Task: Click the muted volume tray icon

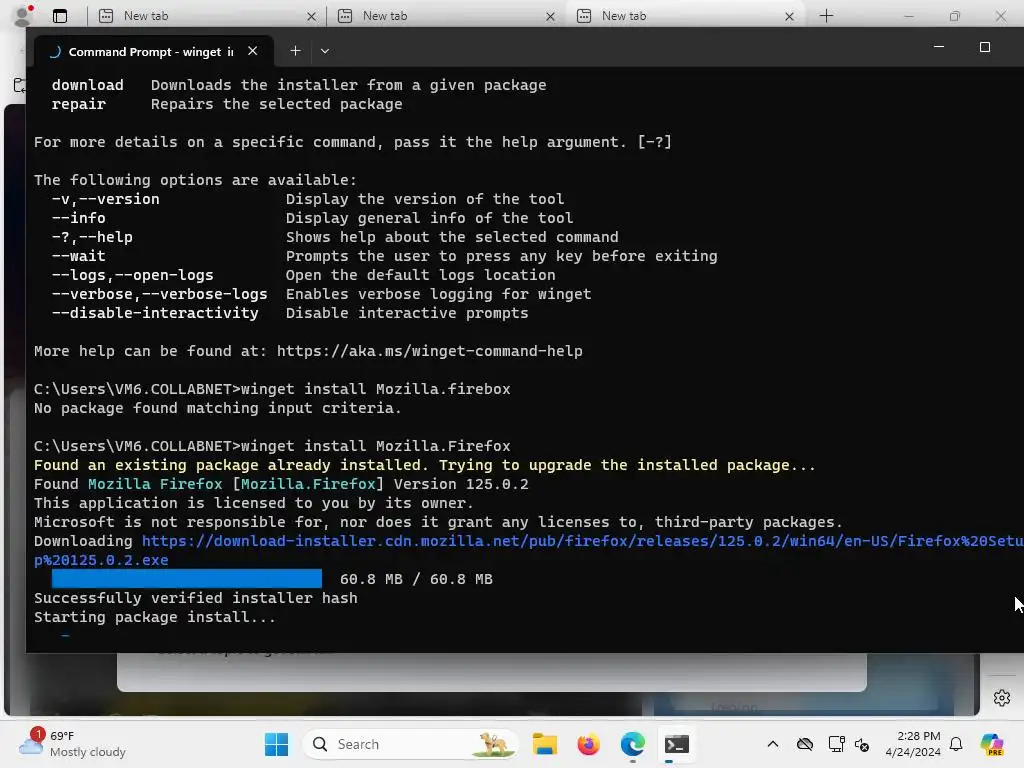Action: (x=862, y=744)
